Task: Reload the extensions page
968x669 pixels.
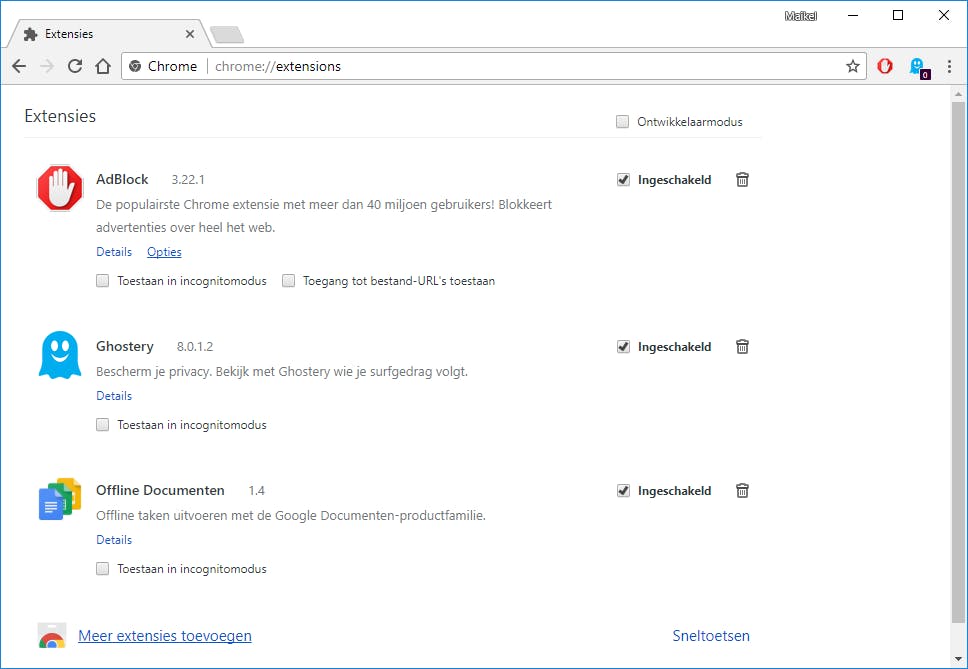Action: pos(75,66)
